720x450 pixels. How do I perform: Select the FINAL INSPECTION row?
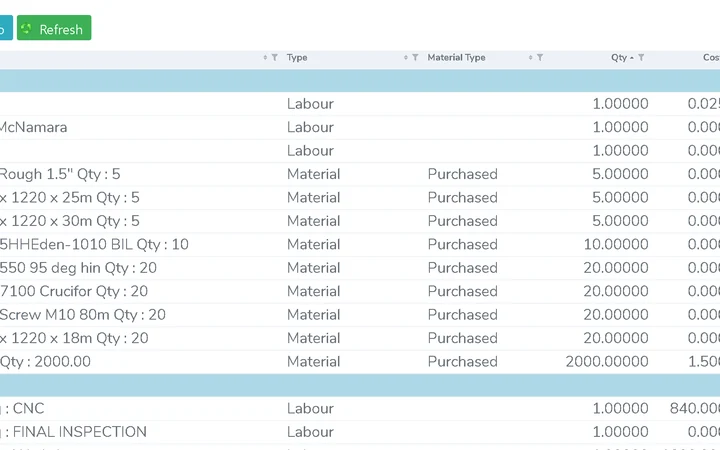pyautogui.click(x=360, y=432)
